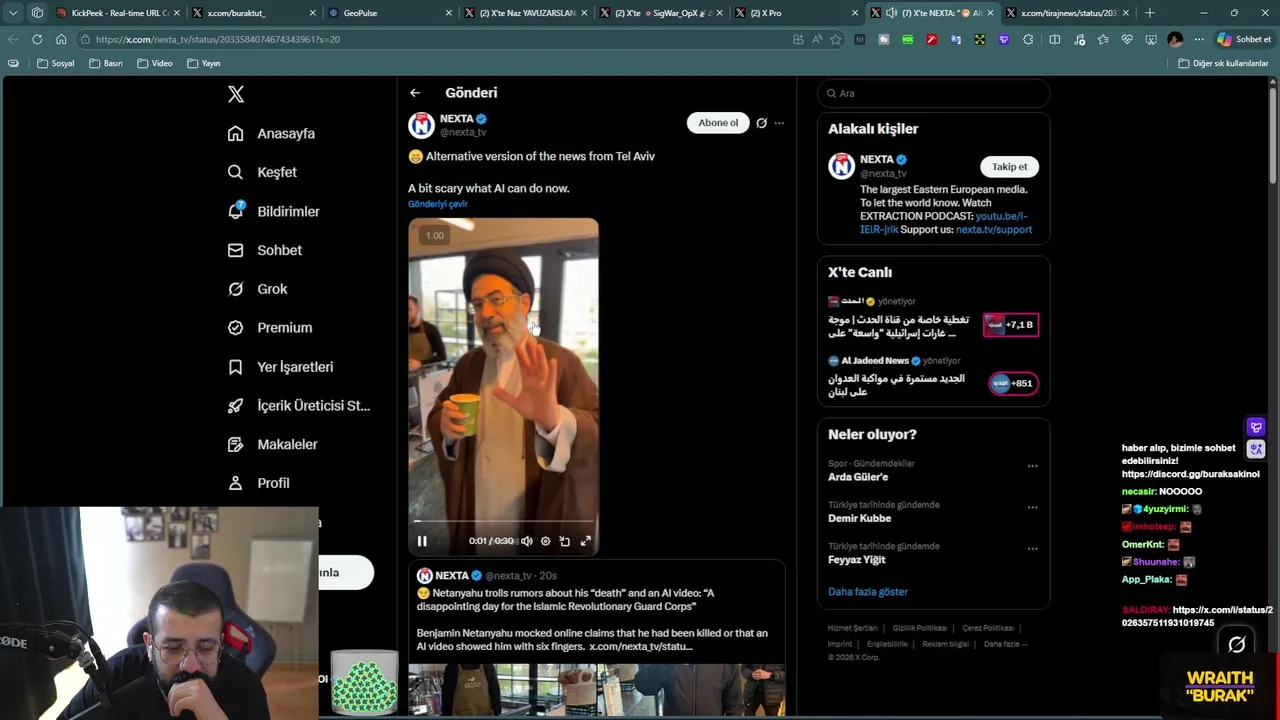Open İçerik Üreticisi Stüdyosu
The height and width of the screenshot is (720, 1280).
[x=298, y=405]
